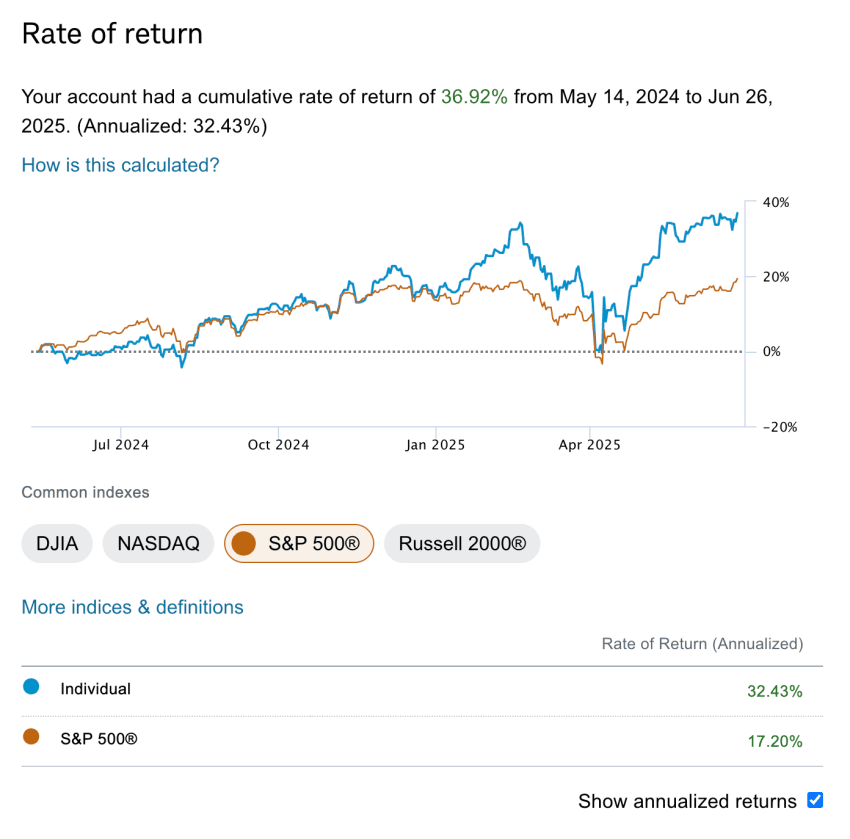Click the Jul 2024 axis label
The height and width of the screenshot is (839, 850).
pyautogui.click(x=119, y=445)
